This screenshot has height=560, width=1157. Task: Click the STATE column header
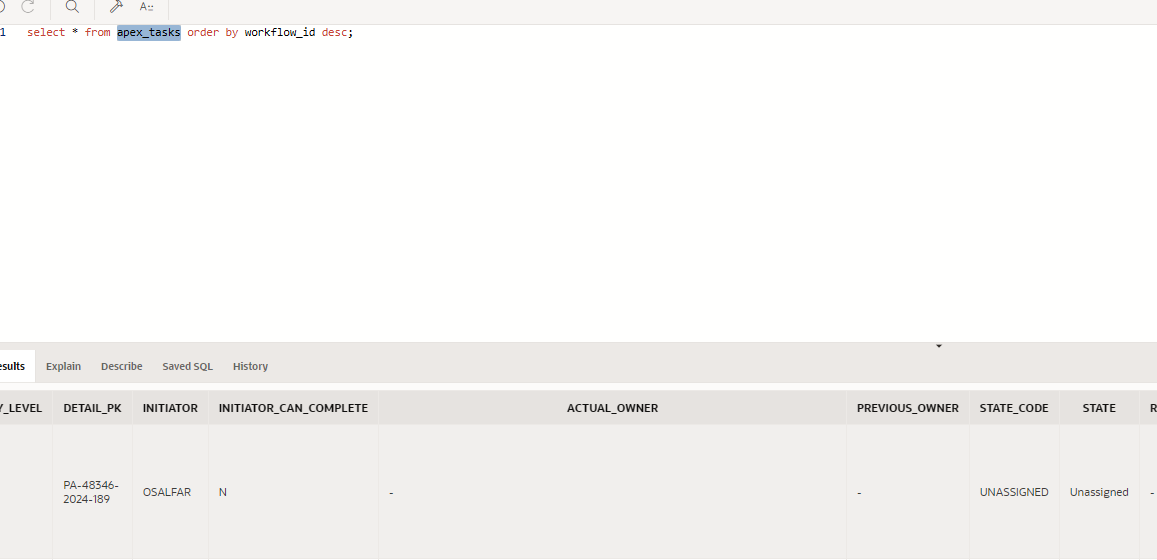point(1099,408)
